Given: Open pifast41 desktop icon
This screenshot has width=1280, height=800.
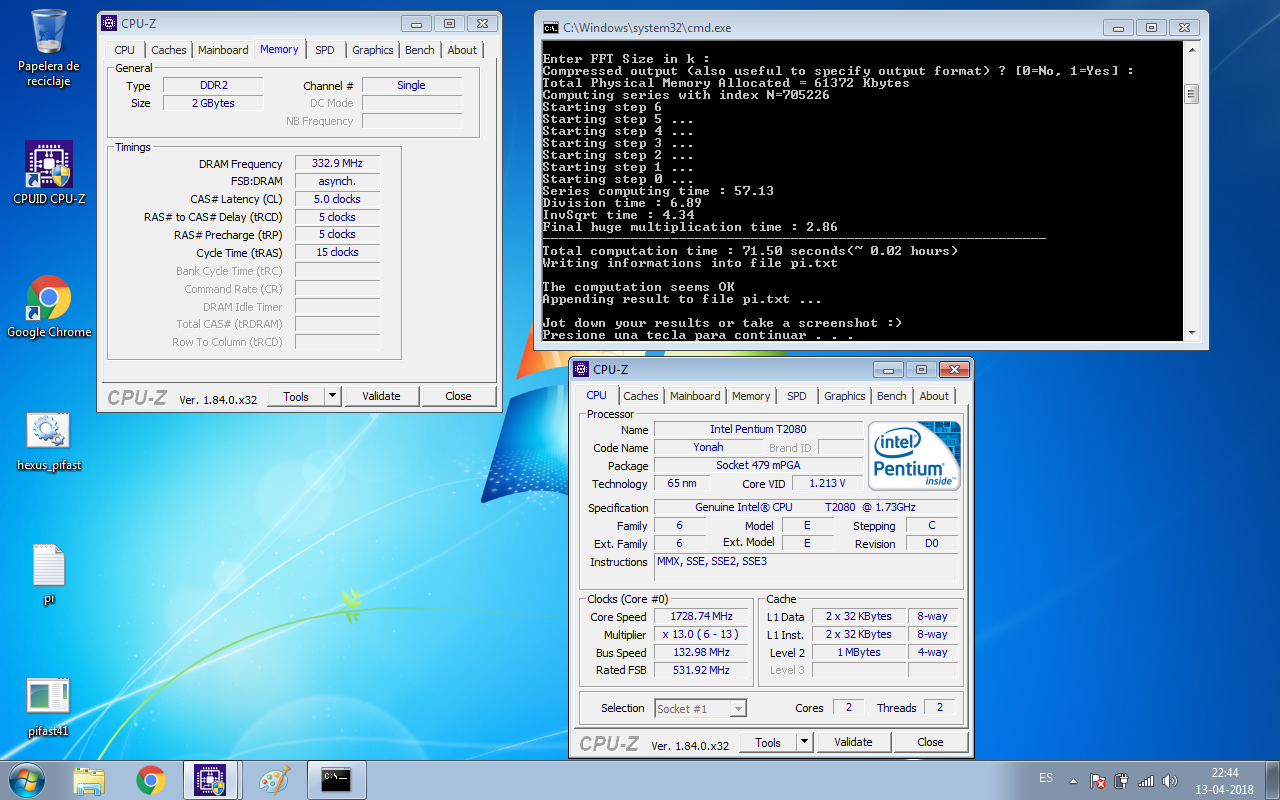Looking at the screenshot, I should point(49,707).
